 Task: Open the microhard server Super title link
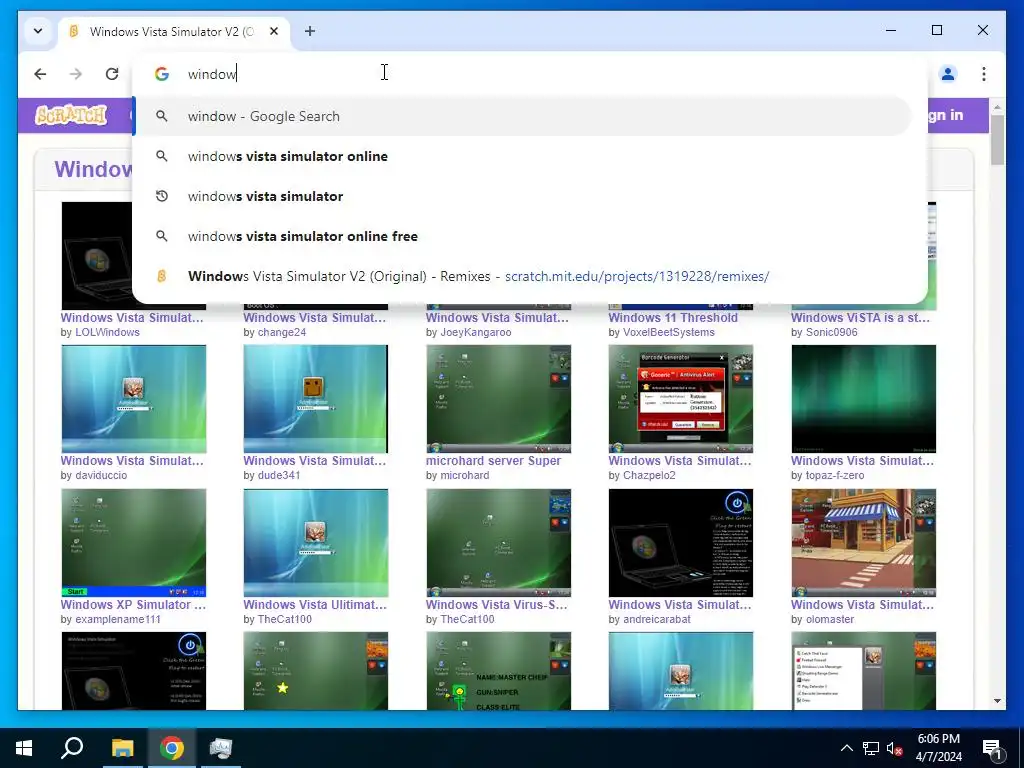point(493,460)
